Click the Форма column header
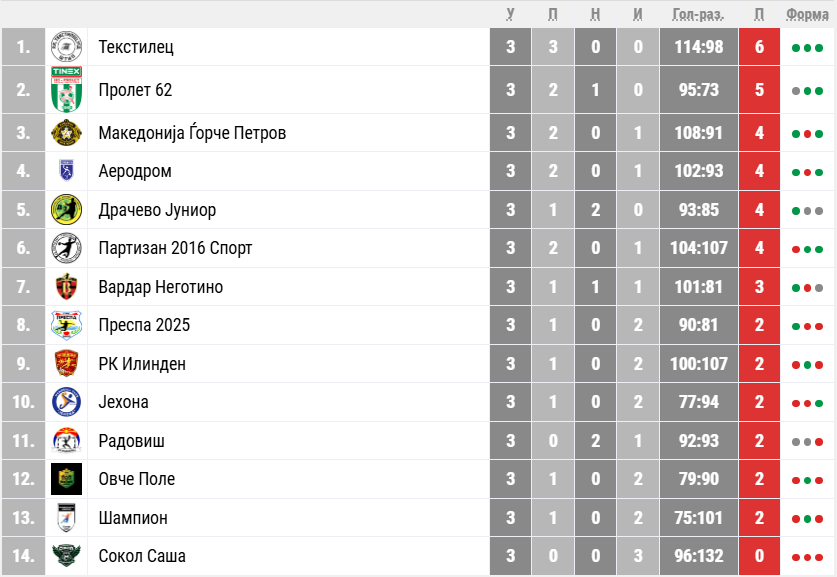Viewport: 837px width, 577px height. click(807, 14)
